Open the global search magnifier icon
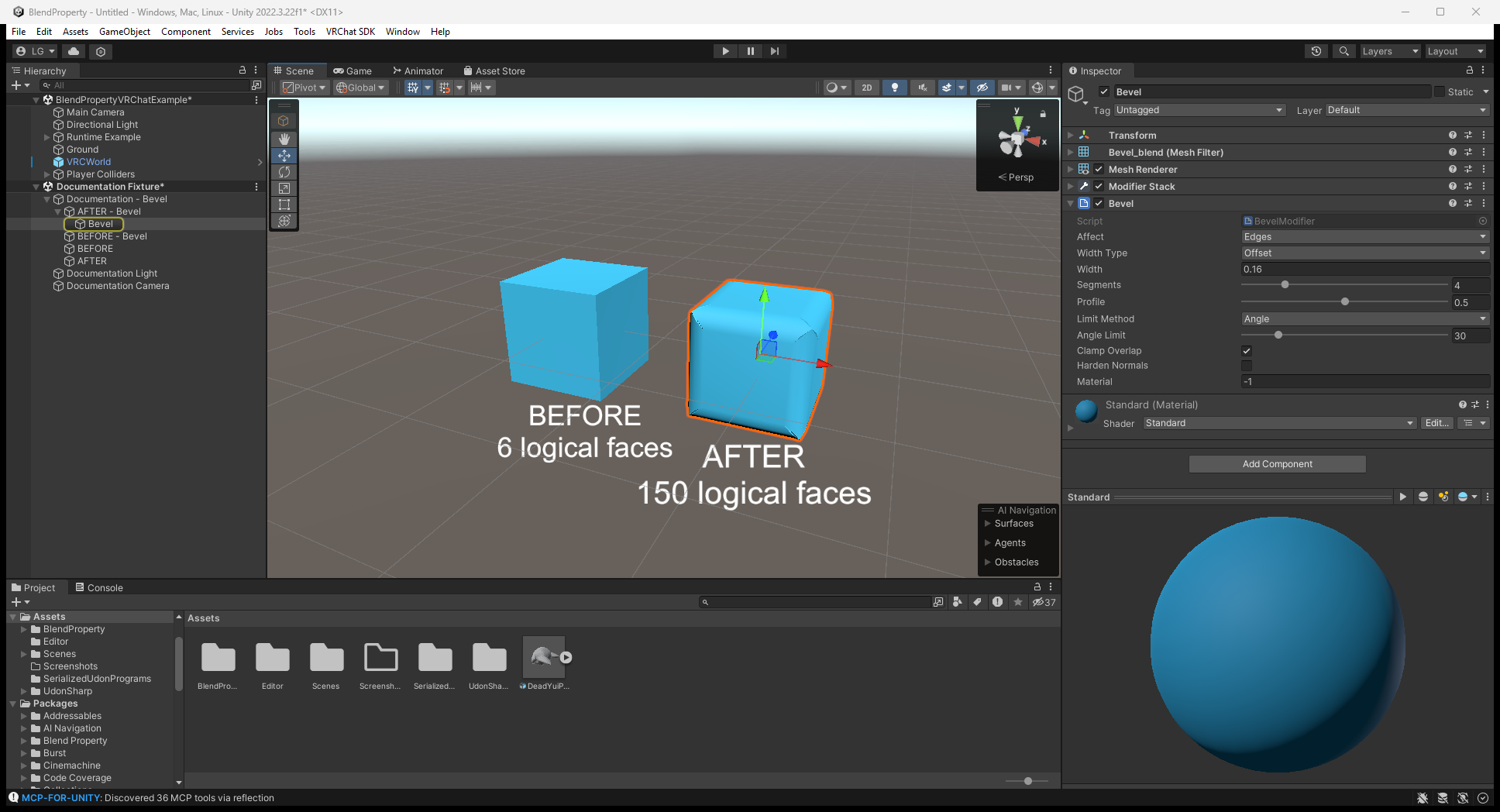The image size is (1500, 812). click(1344, 51)
